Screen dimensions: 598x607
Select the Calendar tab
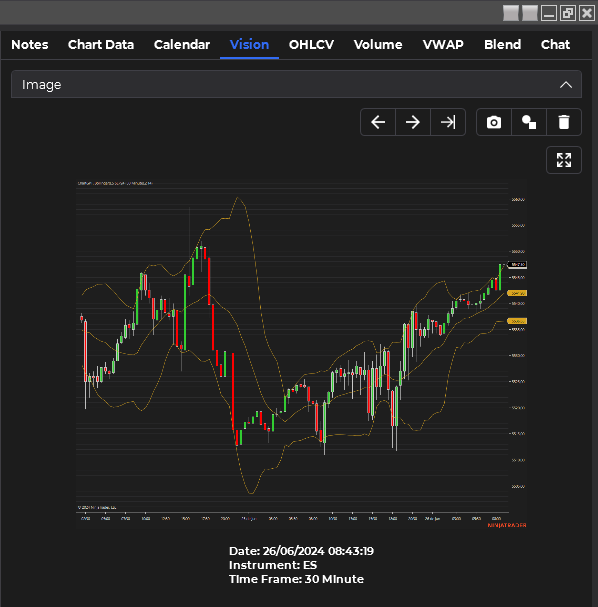[x=182, y=45]
